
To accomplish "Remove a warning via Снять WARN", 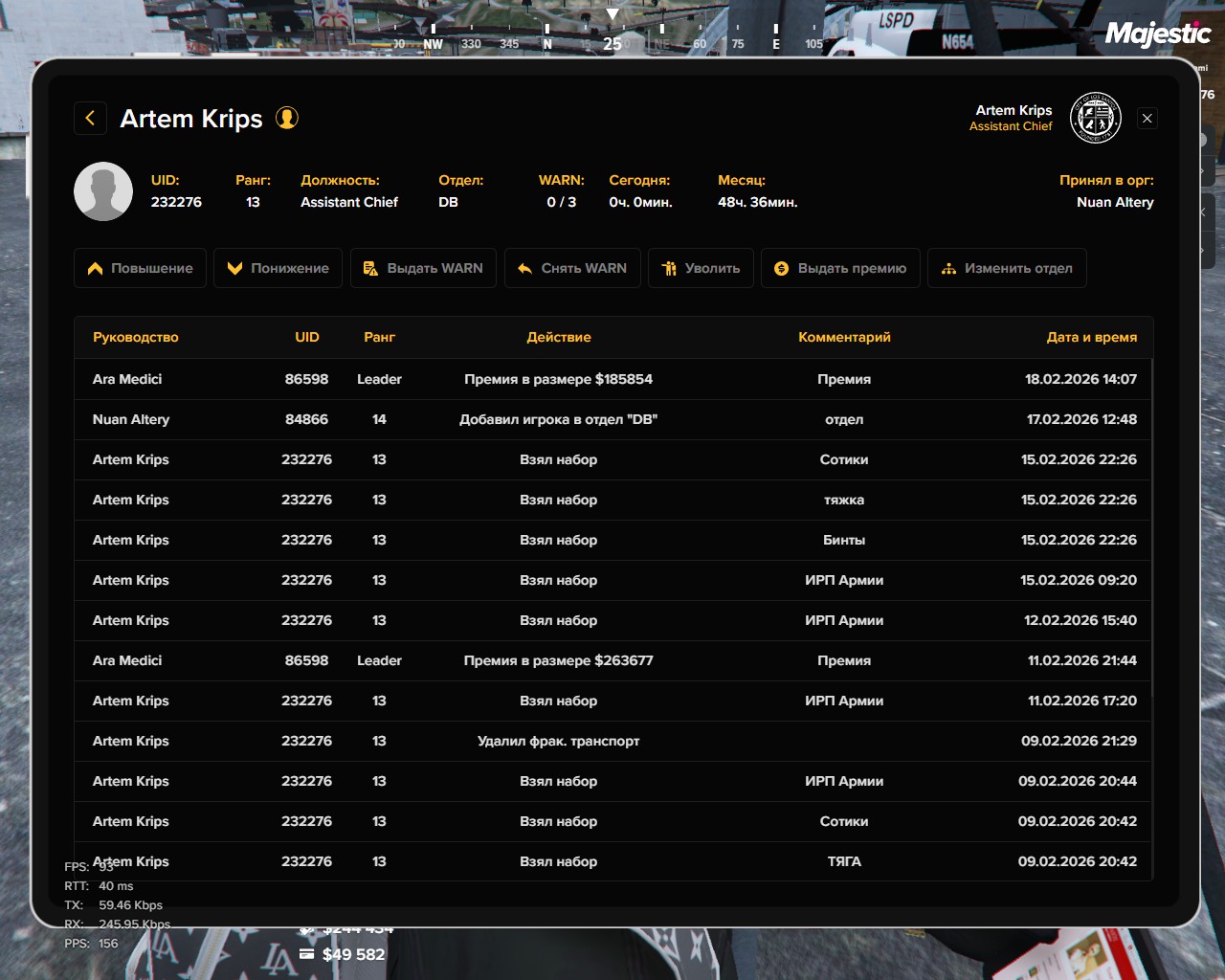I will [571, 268].
